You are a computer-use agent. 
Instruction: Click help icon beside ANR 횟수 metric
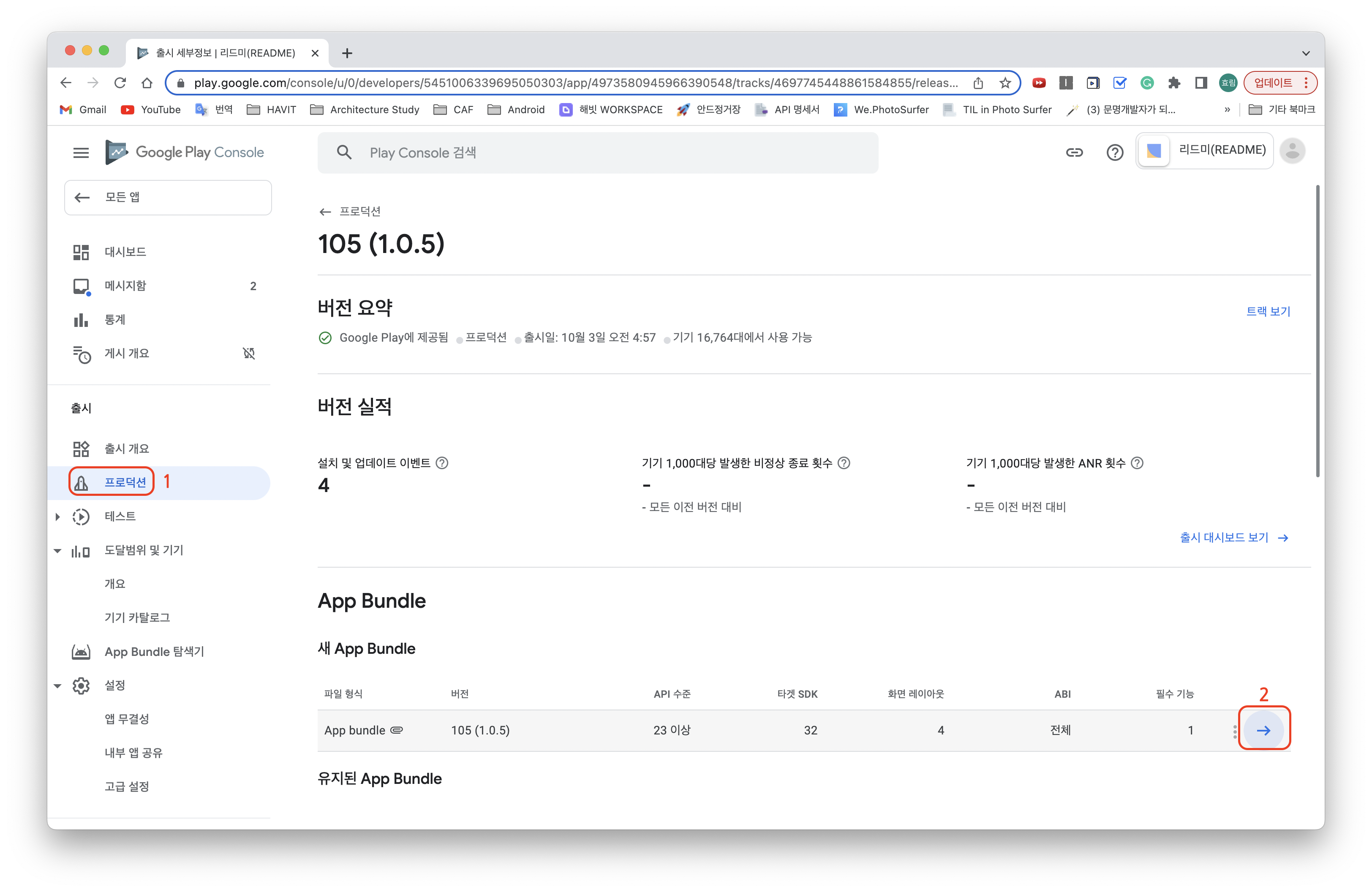1138,463
